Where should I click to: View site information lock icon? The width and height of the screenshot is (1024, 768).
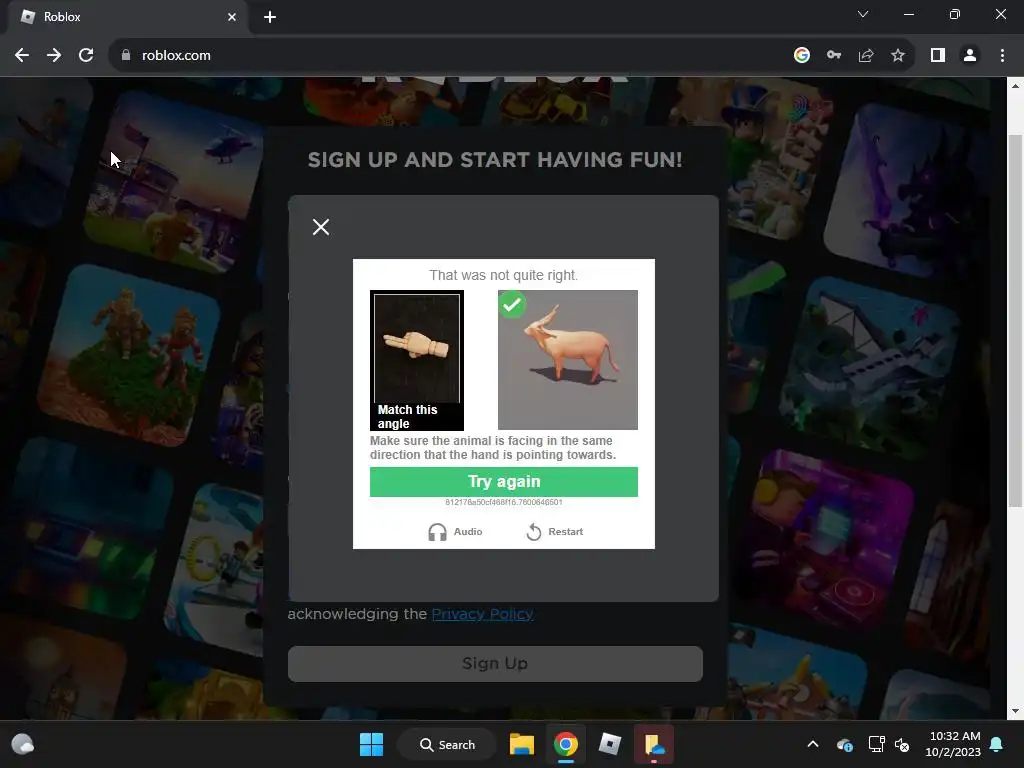point(126,56)
